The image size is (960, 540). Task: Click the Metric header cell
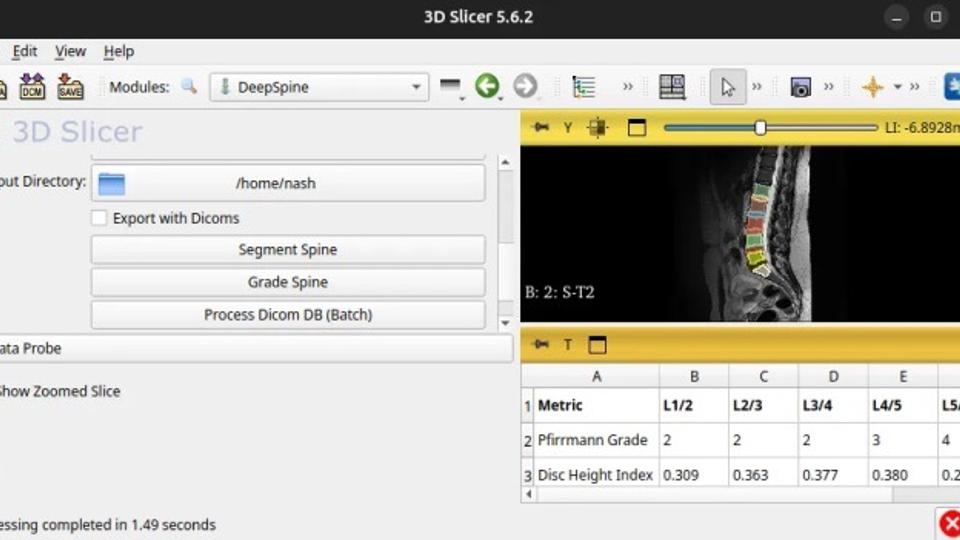coord(596,405)
